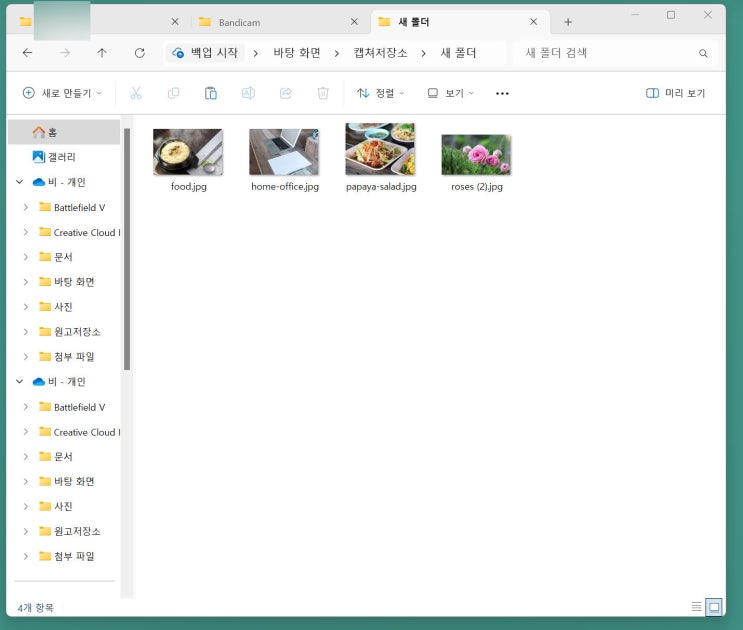Open 홈 in the navigation pane

[x=64, y=132]
